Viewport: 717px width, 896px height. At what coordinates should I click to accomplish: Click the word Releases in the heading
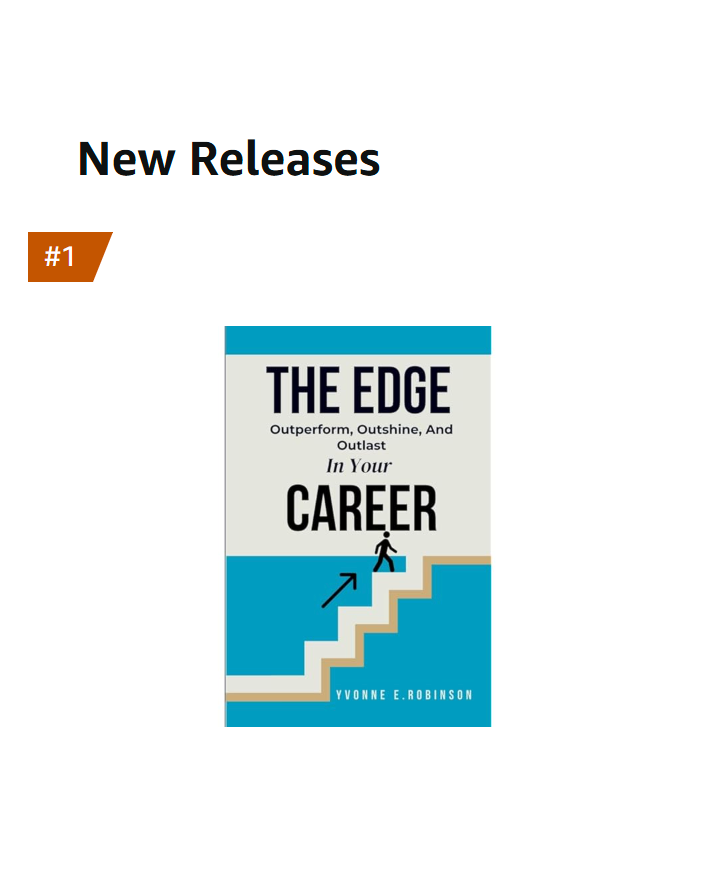pyautogui.click(x=285, y=159)
